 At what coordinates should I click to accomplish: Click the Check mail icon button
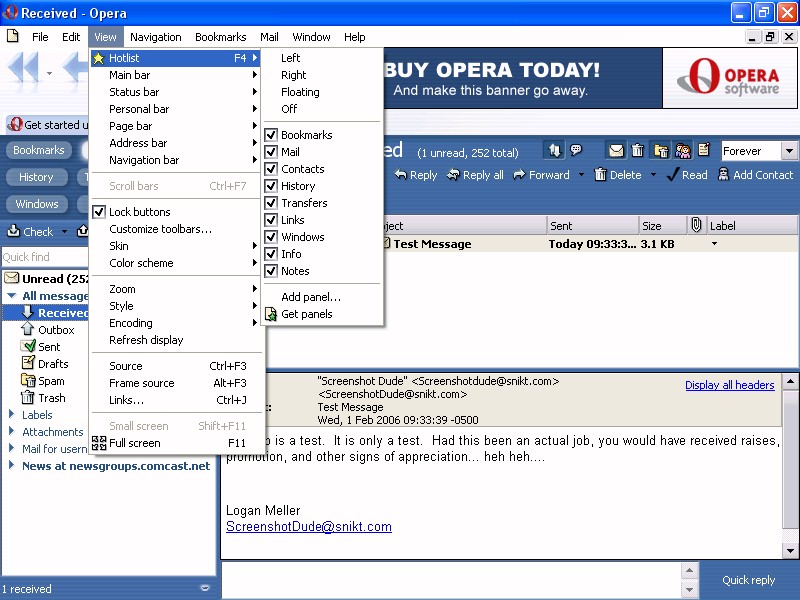pyautogui.click(x=31, y=232)
